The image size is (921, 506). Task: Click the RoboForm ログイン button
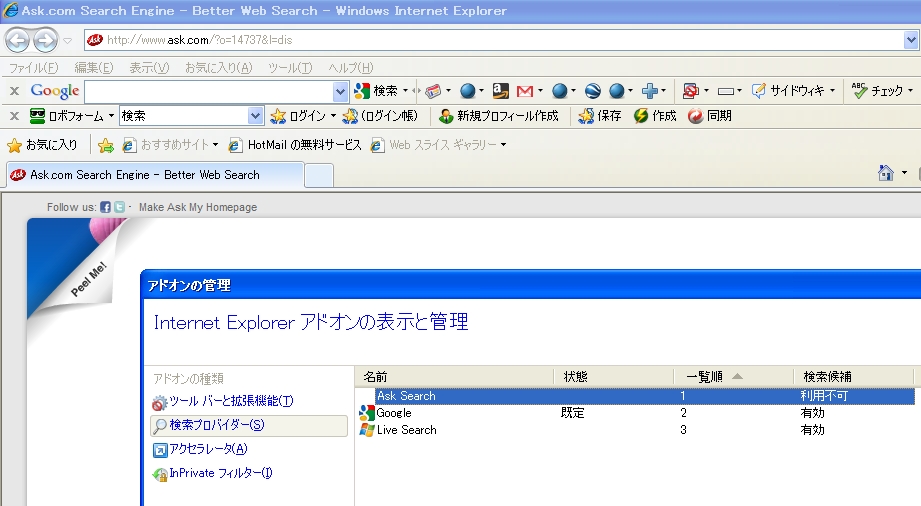(x=298, y=116)
